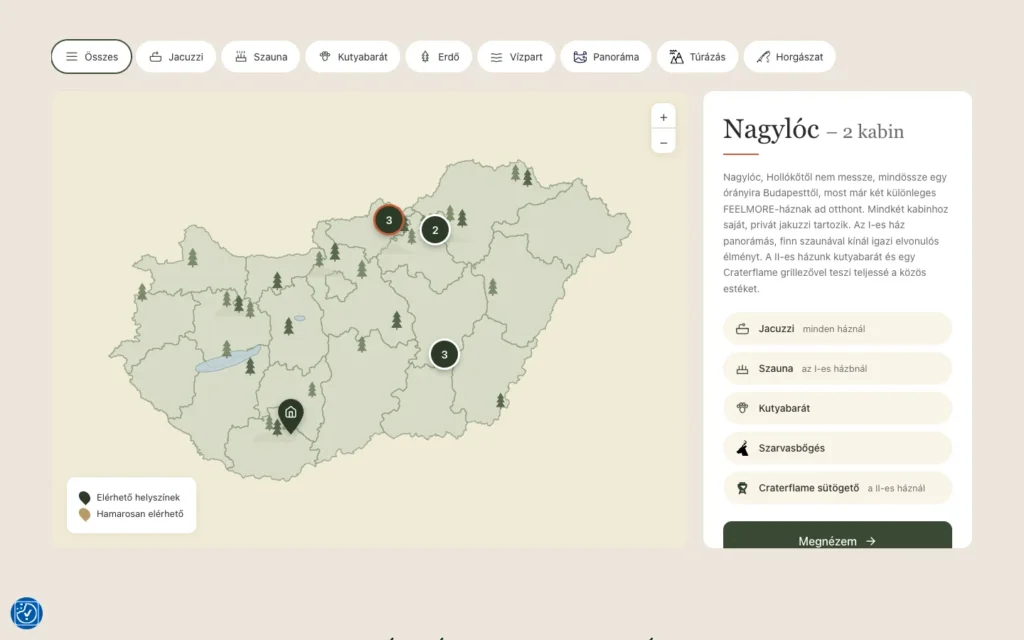Open the highlighted cluster marker with 3
Image resolution: width=1024 pixels, height=640 pixels.
(389, 220)
